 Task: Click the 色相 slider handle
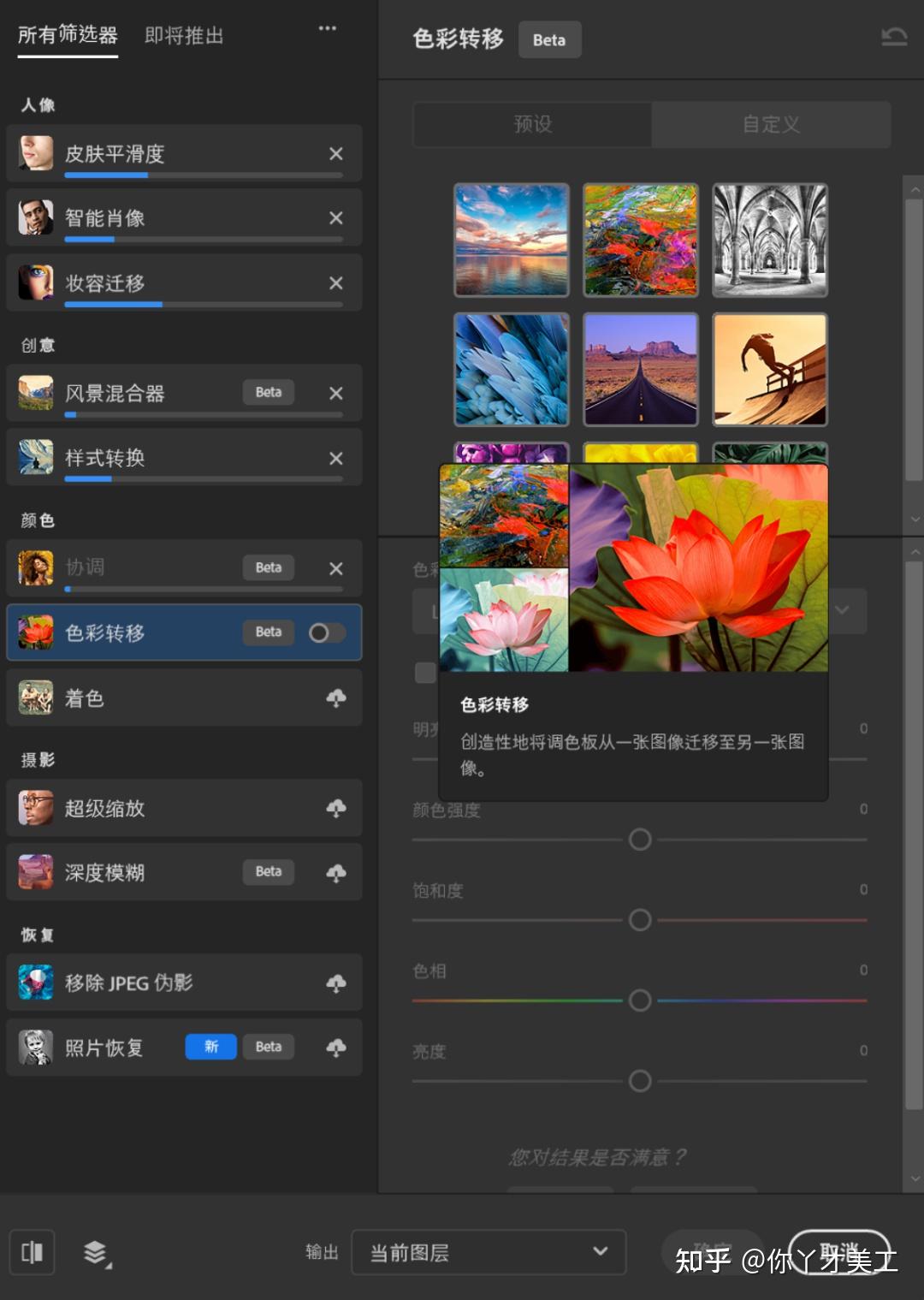[x=639, y=1000]
